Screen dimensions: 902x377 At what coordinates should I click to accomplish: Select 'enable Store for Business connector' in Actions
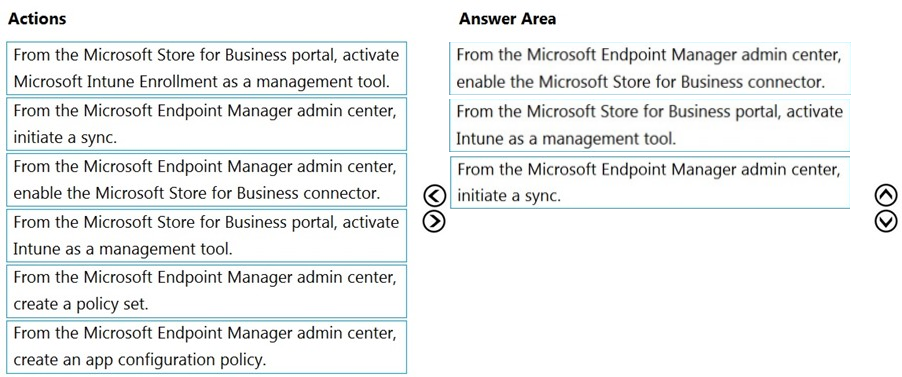point(207,180)
